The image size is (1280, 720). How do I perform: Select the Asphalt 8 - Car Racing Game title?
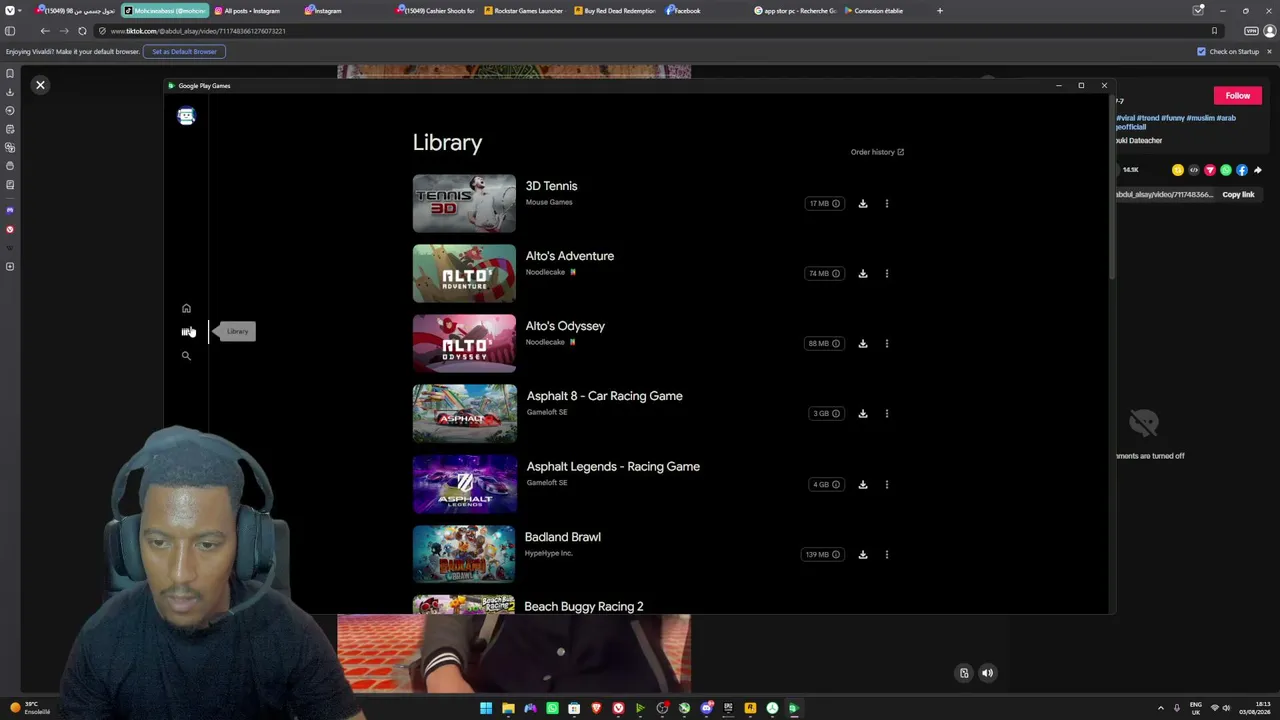click(x=605, y=396)
